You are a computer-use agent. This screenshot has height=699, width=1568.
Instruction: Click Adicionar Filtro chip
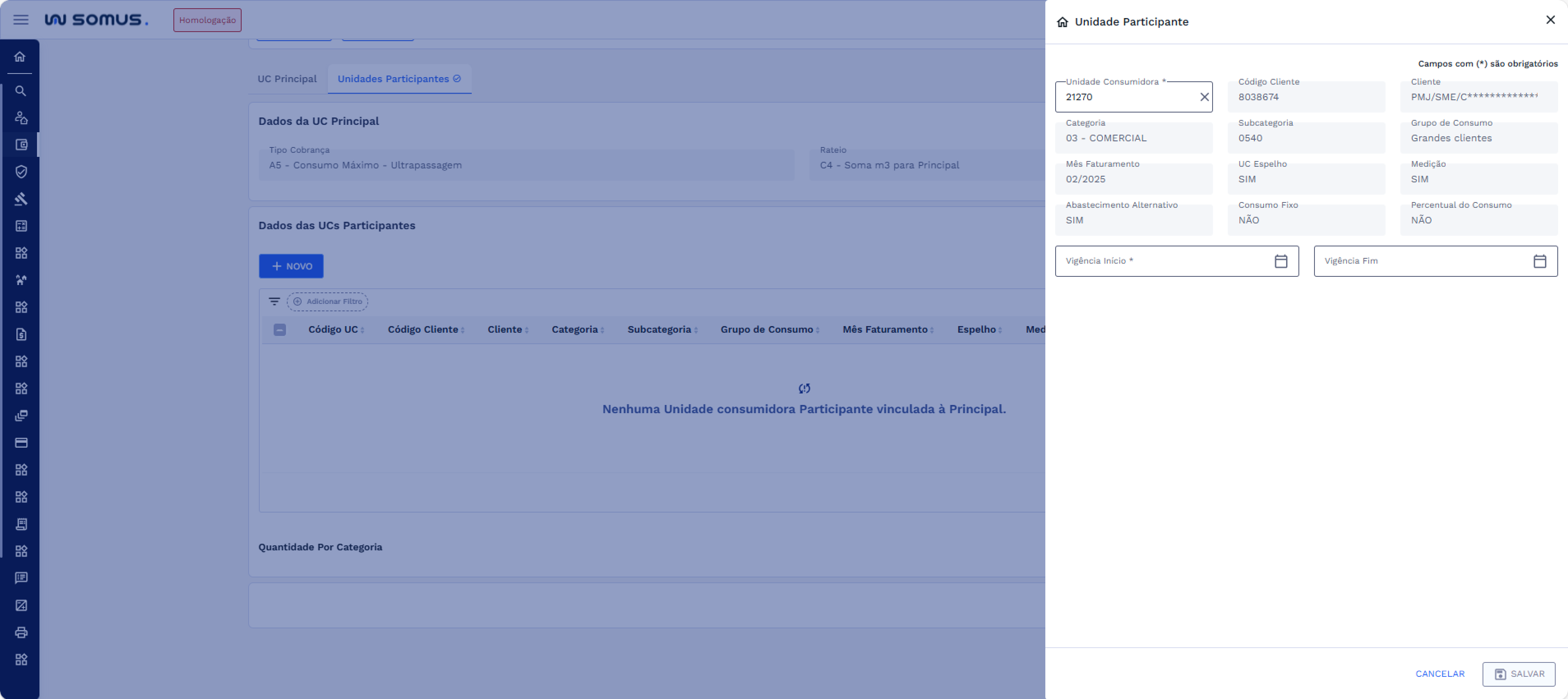coord(327,301)
